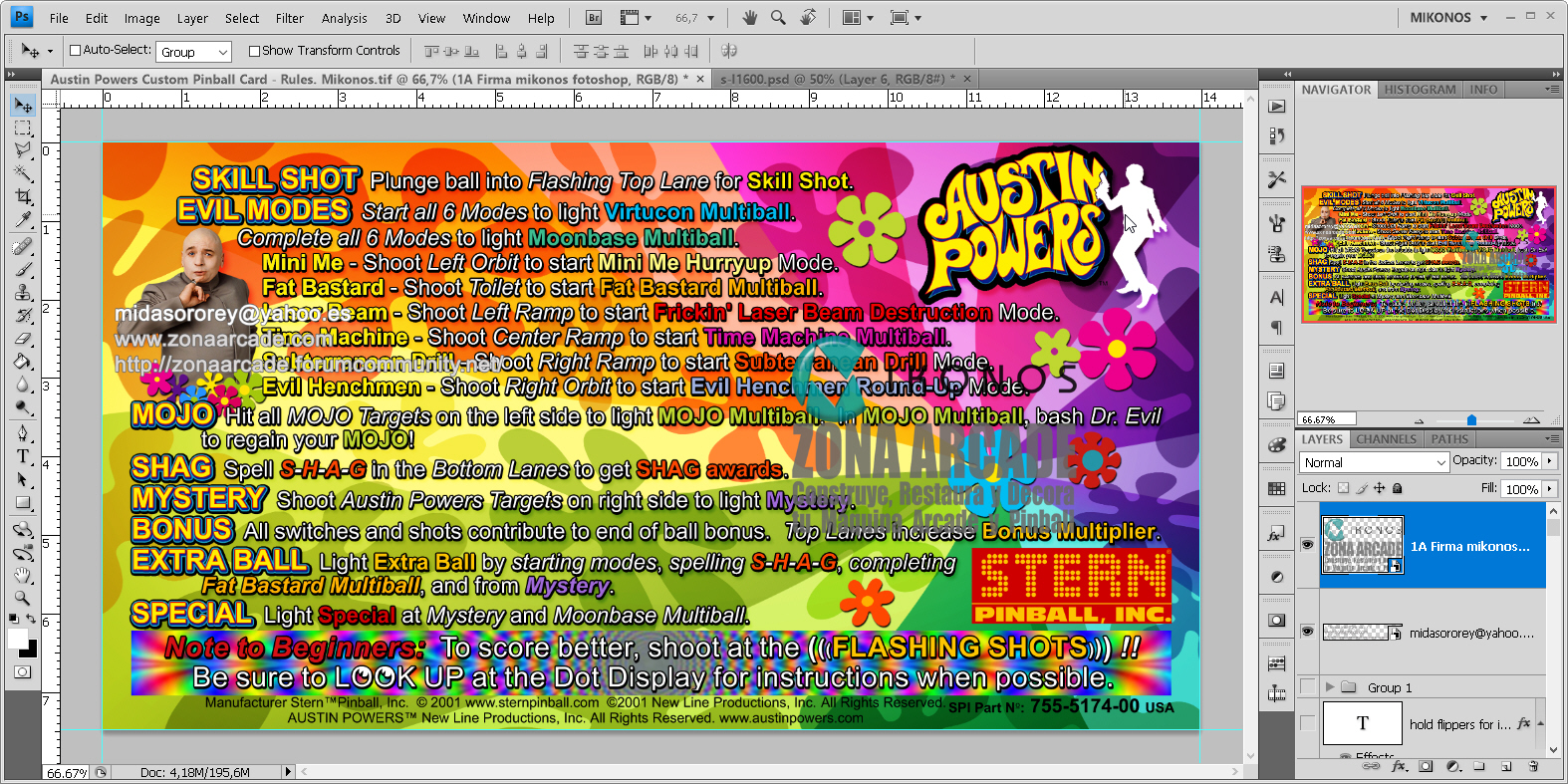Hide the 1A Firma mikonos layer

pyautogui.click(x=1307, y=545)
